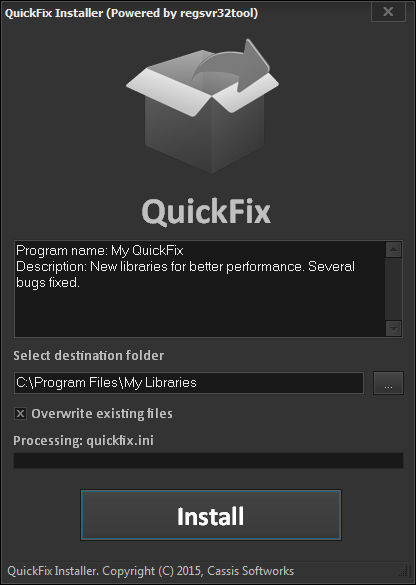Click the description box scroll down arrow
This screenshot has height=585, width=416.
(x=394, y=329)
